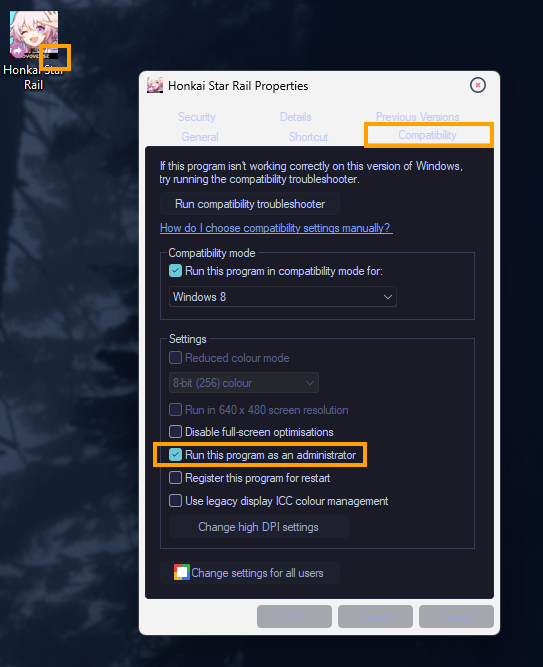Click the shield icon on Change settings for all users
The height and width of the screenshot is (667, 543).
182,572
